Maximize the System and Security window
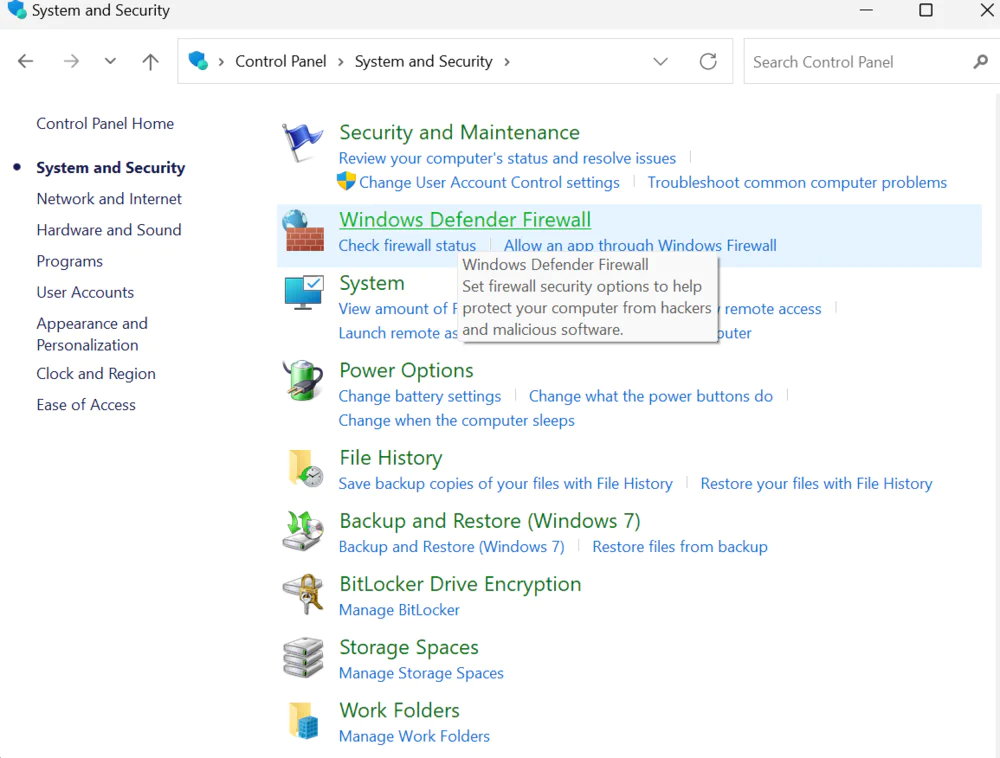Screen dimensions: 1000x758 click(x=926, y=10)
